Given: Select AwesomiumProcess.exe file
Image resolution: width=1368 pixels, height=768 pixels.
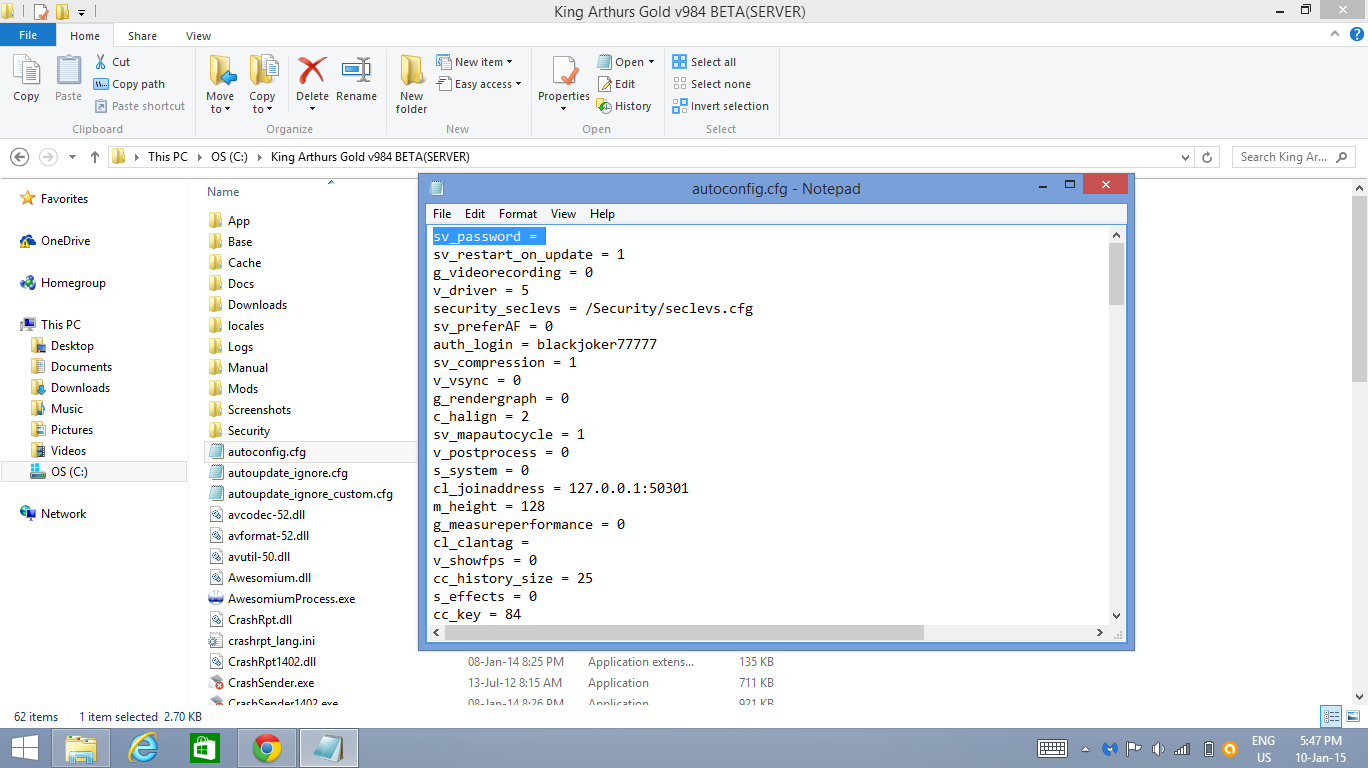Looking at the screenshot, I should tap(291, 599).
